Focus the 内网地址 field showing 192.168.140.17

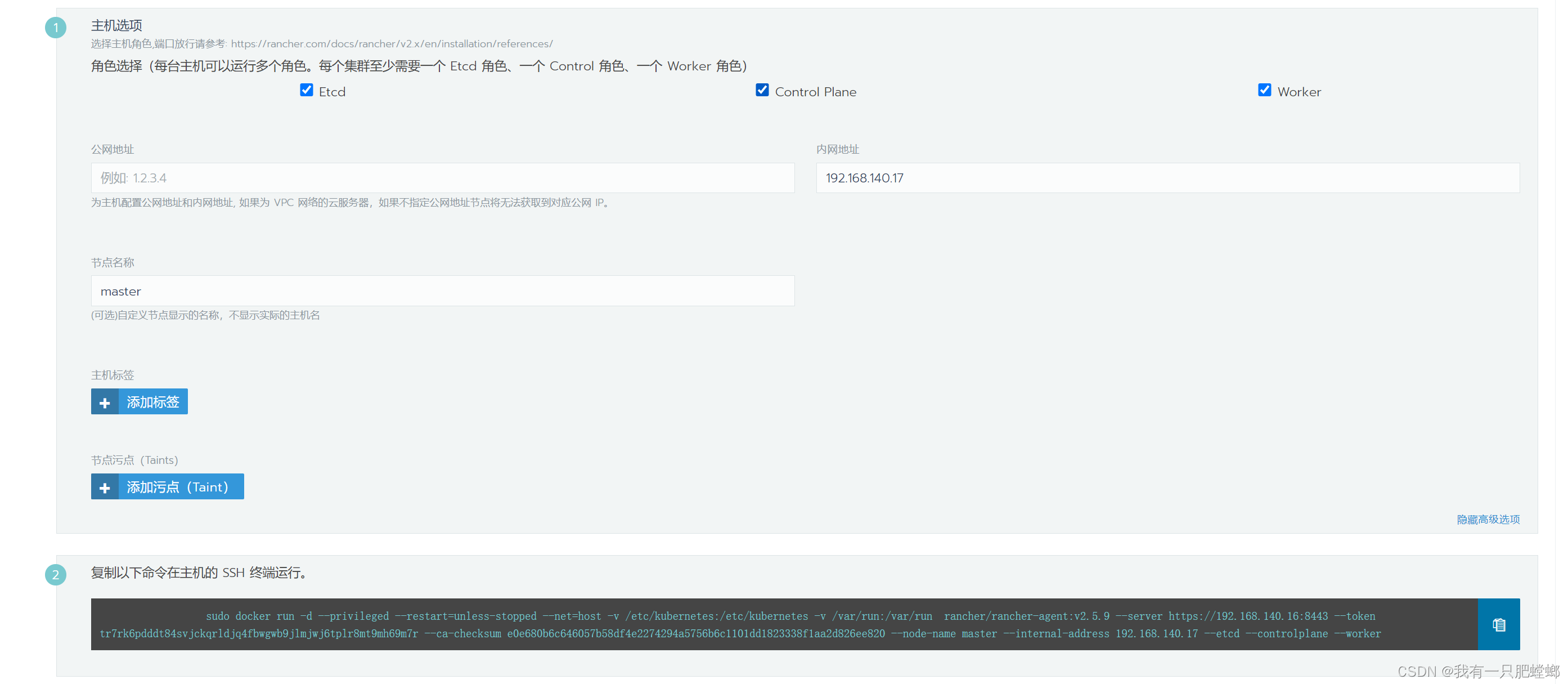pos(1167,178)
